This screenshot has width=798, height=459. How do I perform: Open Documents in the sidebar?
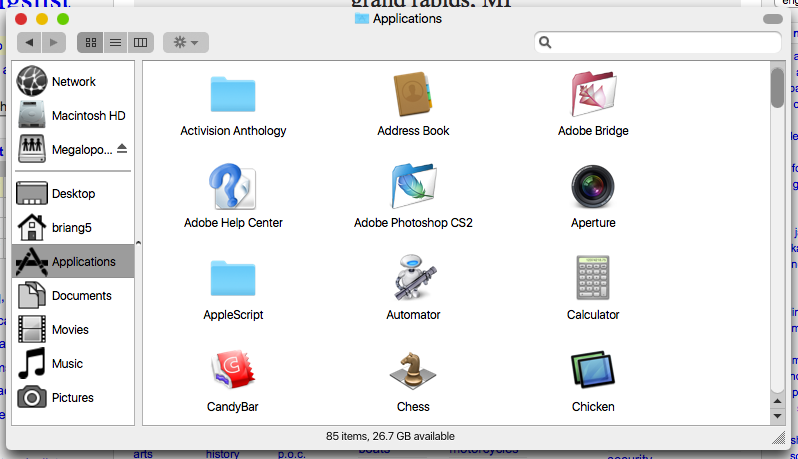(x=73, y=296)
